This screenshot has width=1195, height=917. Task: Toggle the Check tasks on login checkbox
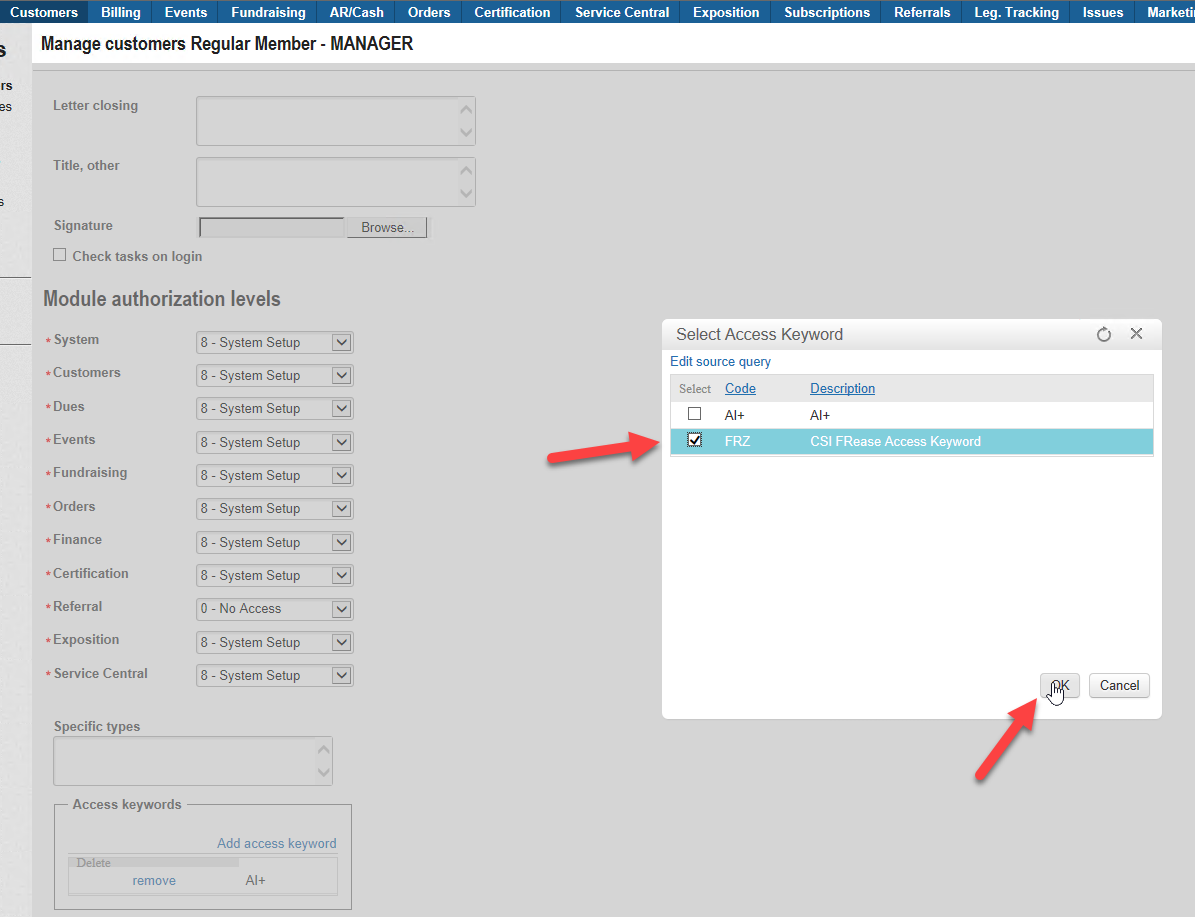point(60,256)
